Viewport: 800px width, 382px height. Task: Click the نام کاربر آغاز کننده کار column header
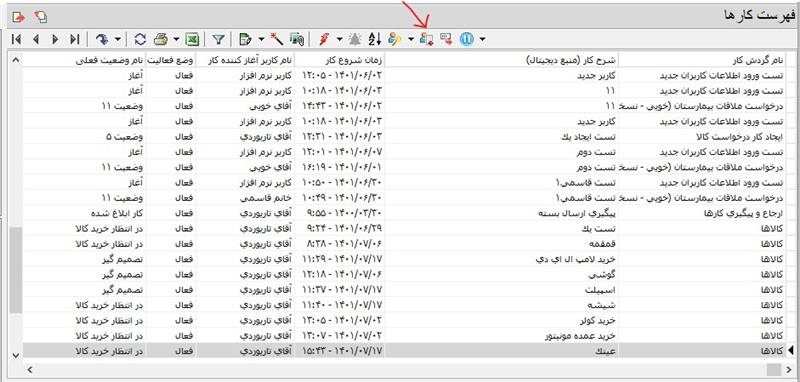coord(245,60)
